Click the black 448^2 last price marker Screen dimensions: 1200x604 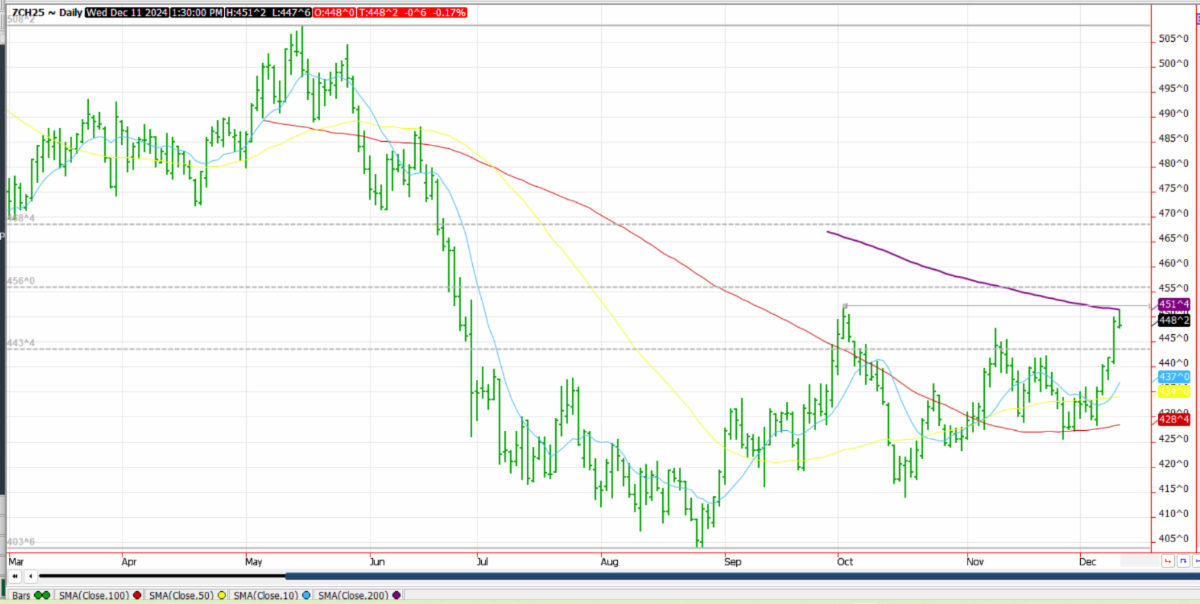click(1173, 320)
